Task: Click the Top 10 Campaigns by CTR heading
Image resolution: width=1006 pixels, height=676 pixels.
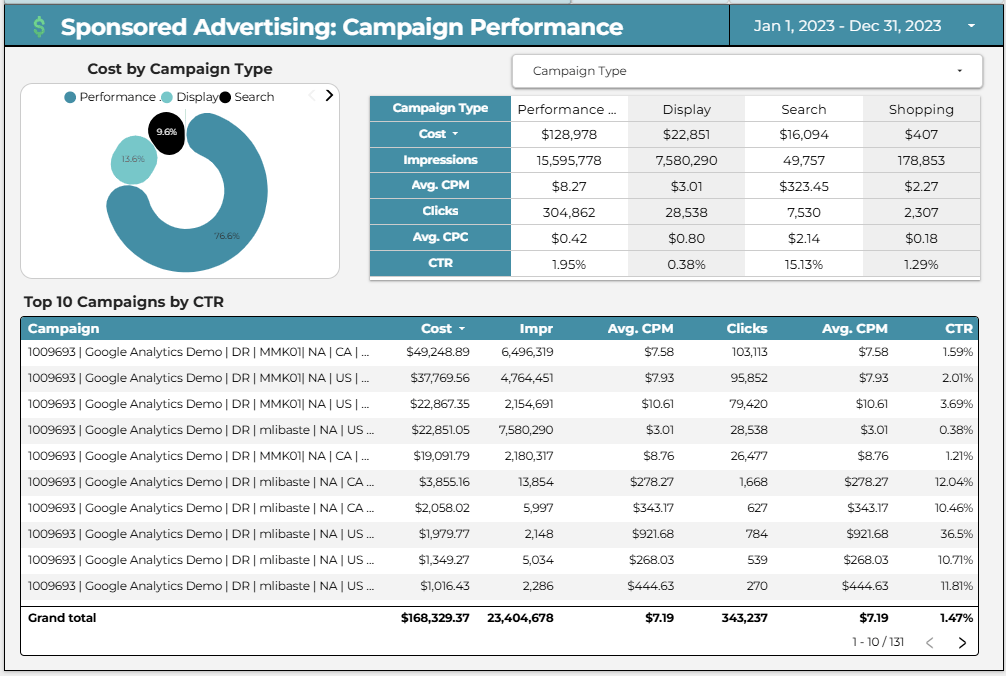Action: tap(124, 302)
